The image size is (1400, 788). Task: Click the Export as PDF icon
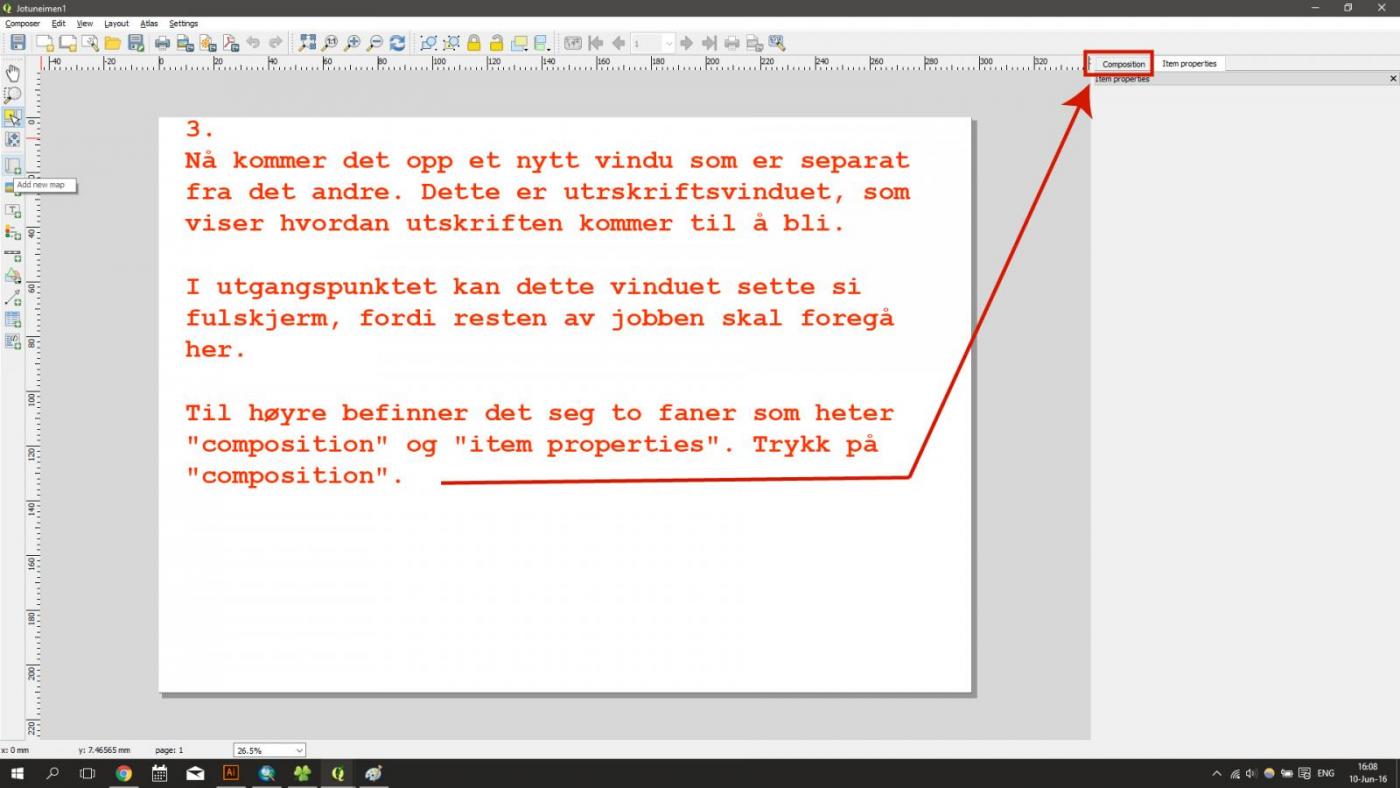[230, 43]
